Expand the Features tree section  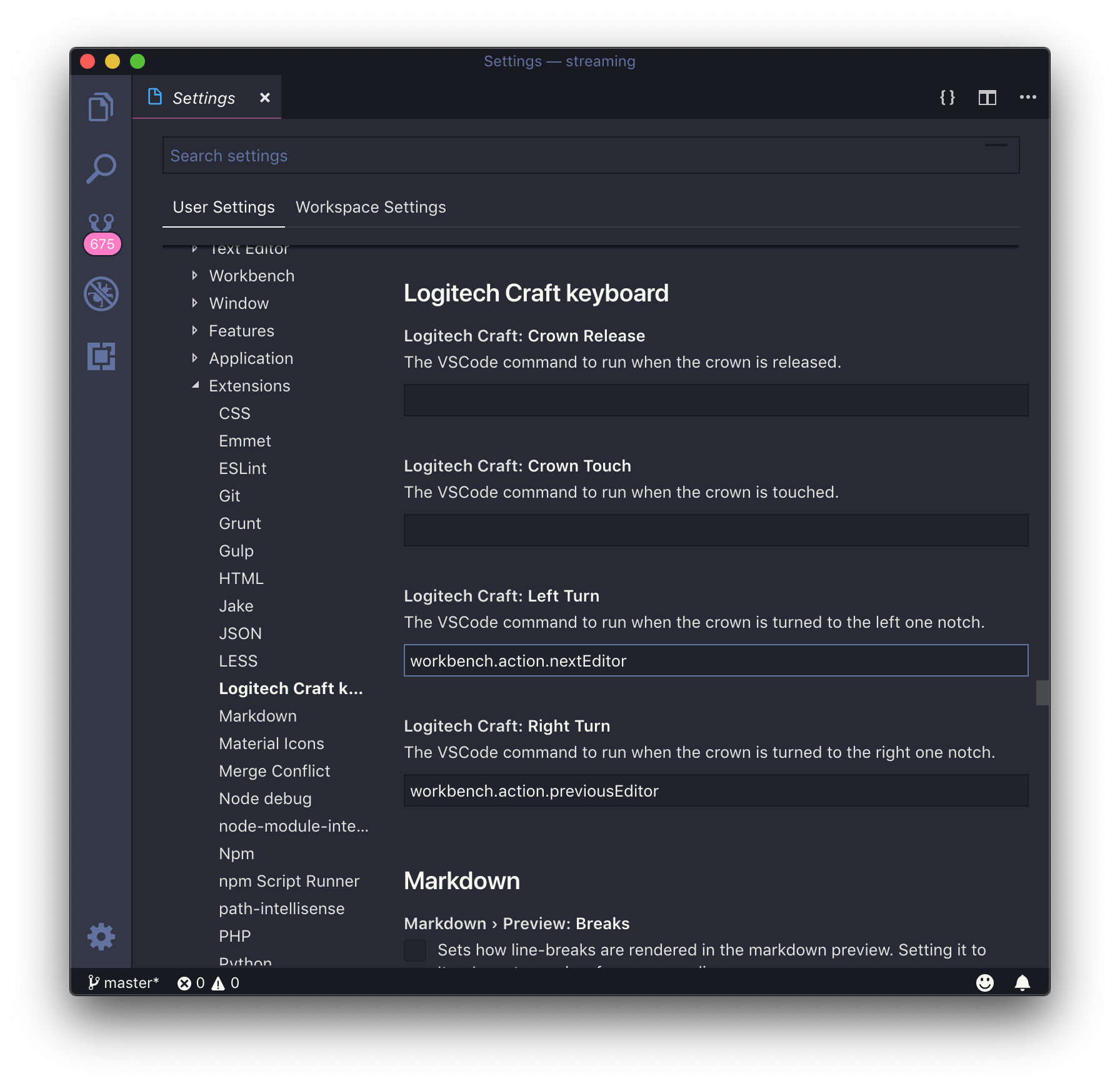[194, 331]
